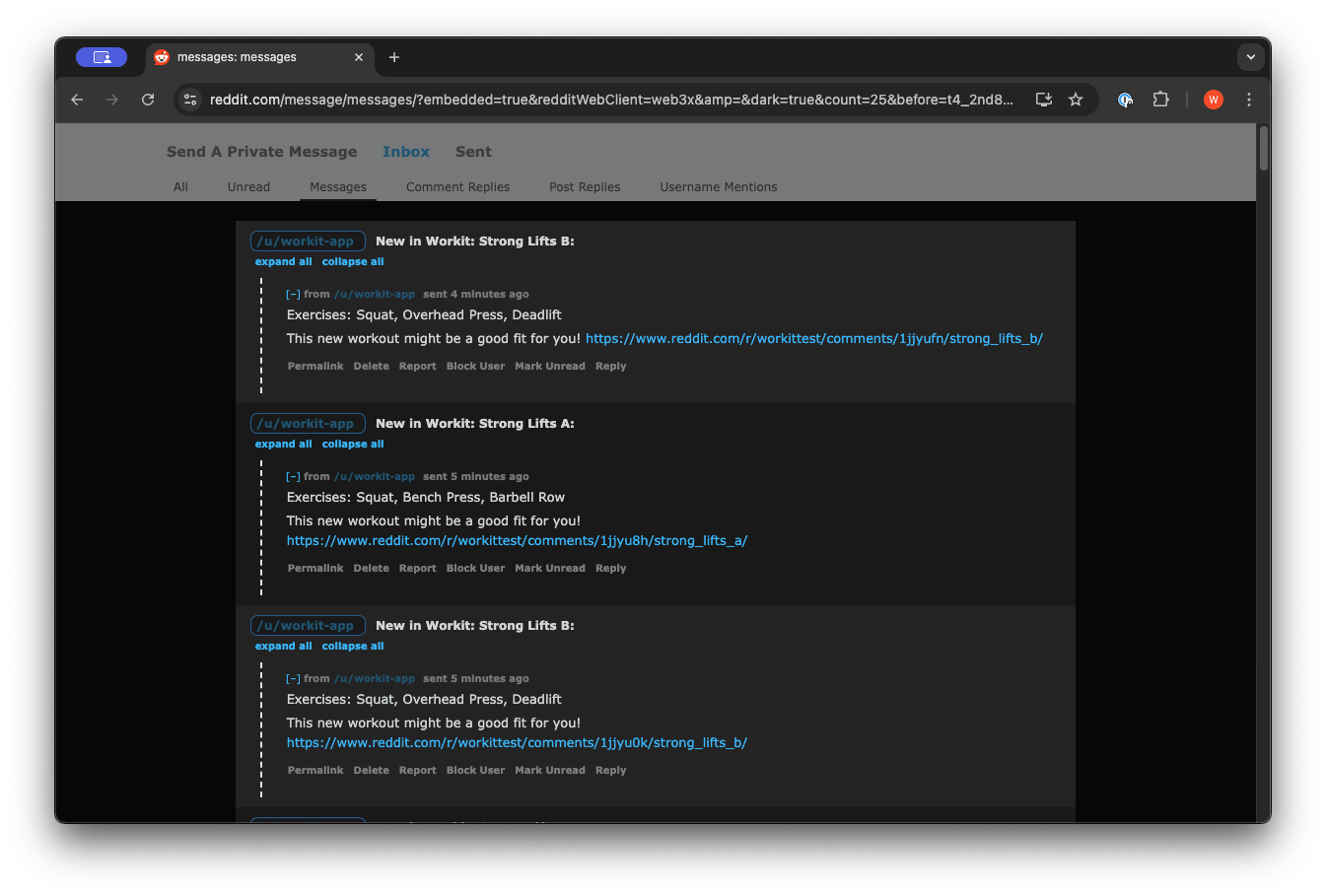Click collapse all on first Strong Lifts B thread
This screenshot has width=1326, height=896.
(353, 262)
